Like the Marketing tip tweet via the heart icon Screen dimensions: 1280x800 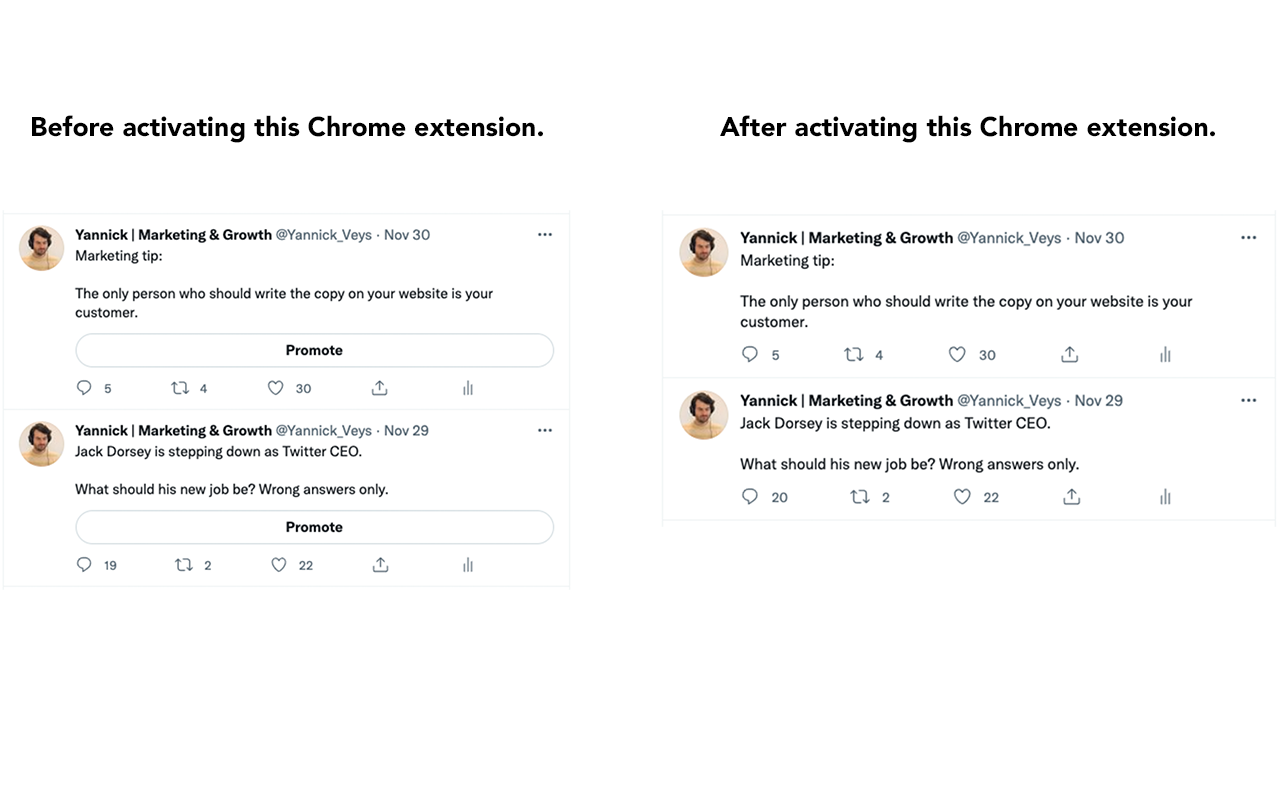pyautogui.click(x=275, y=388)
